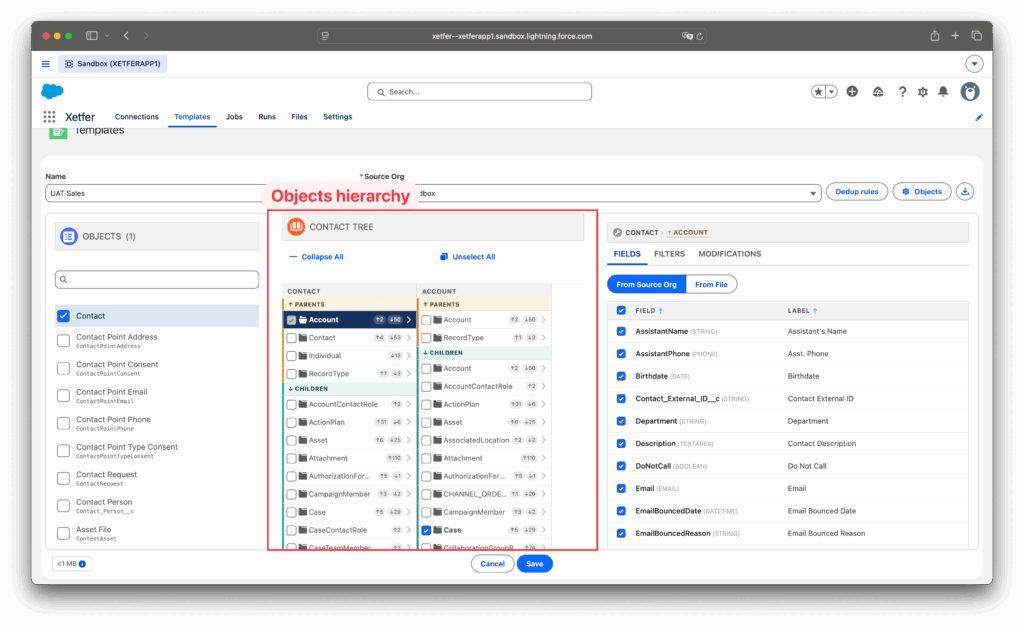Select the From Source Org option
1024x626 pixels.
(x=647, y=285)
